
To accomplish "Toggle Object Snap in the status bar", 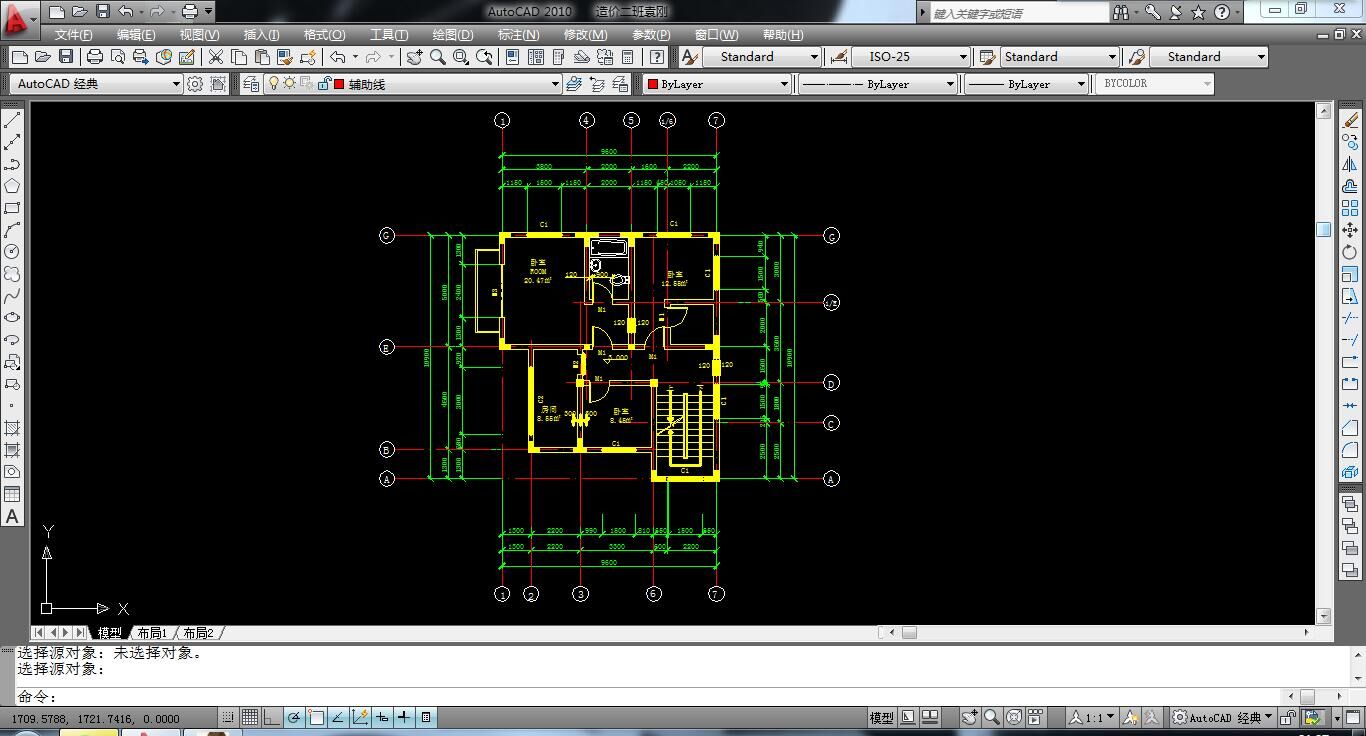I will click(x=316, y=717).
